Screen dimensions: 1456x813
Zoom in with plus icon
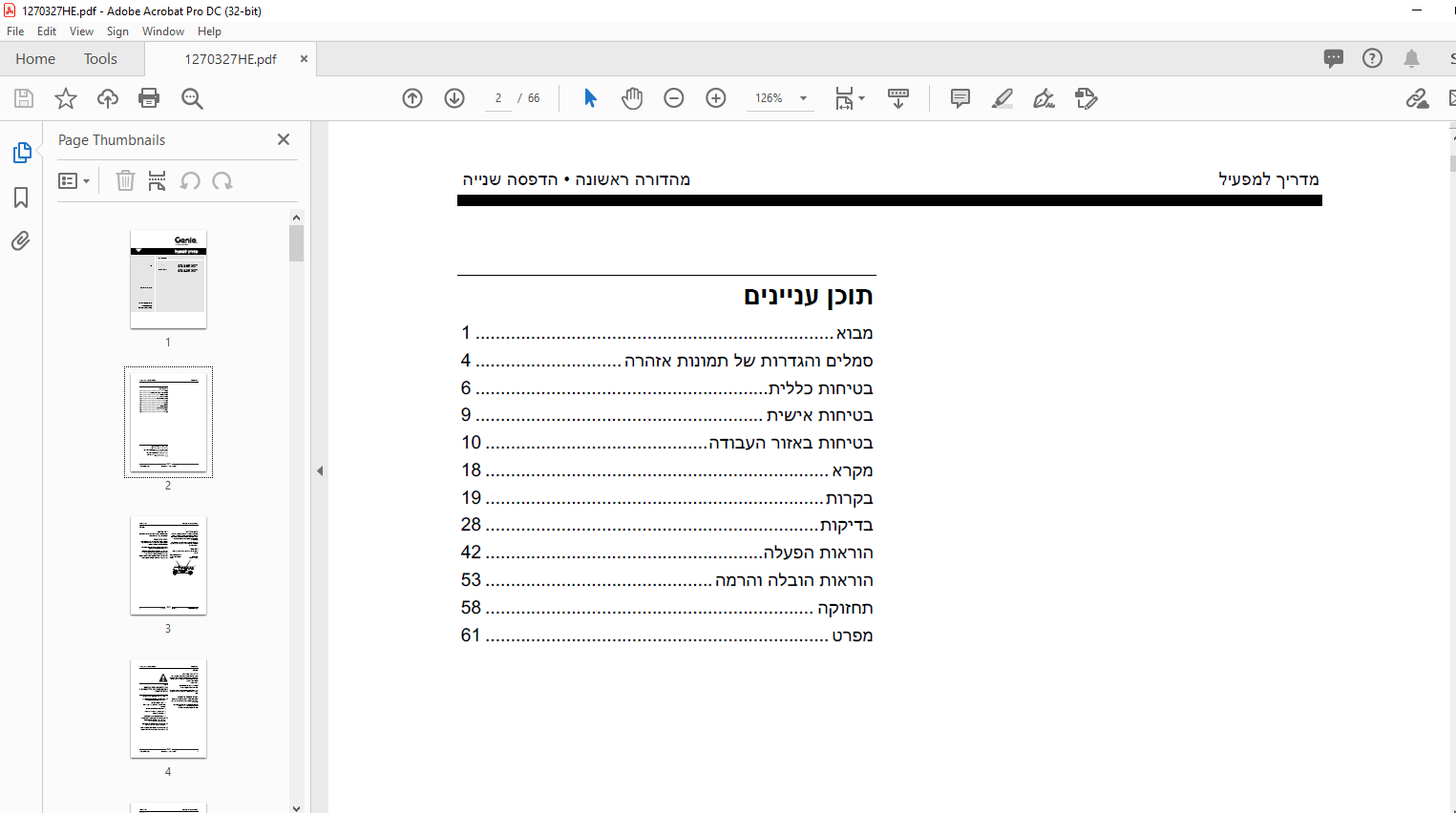pyautogui.click(x=716, y=98)
